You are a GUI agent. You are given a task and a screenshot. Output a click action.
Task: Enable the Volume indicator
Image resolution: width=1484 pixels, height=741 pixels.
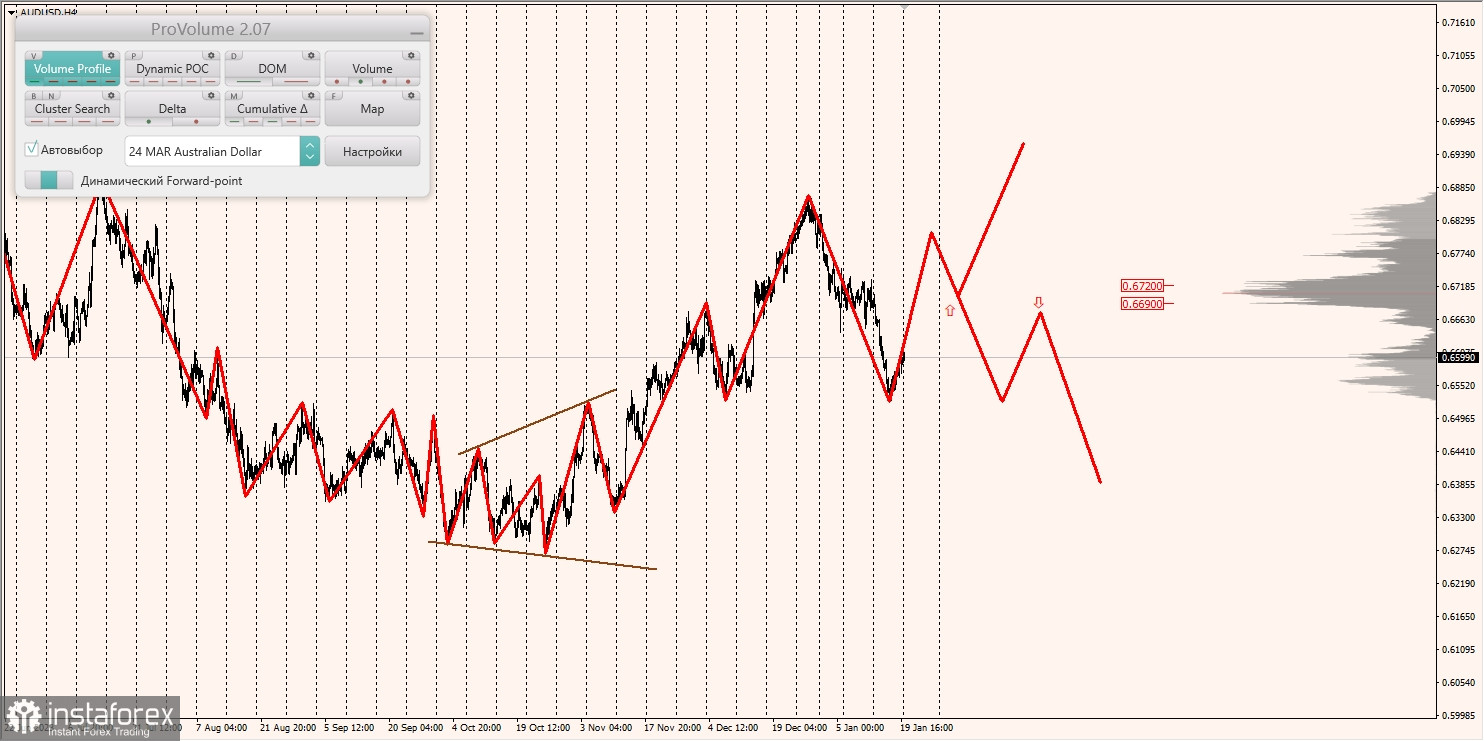(372, 68)
